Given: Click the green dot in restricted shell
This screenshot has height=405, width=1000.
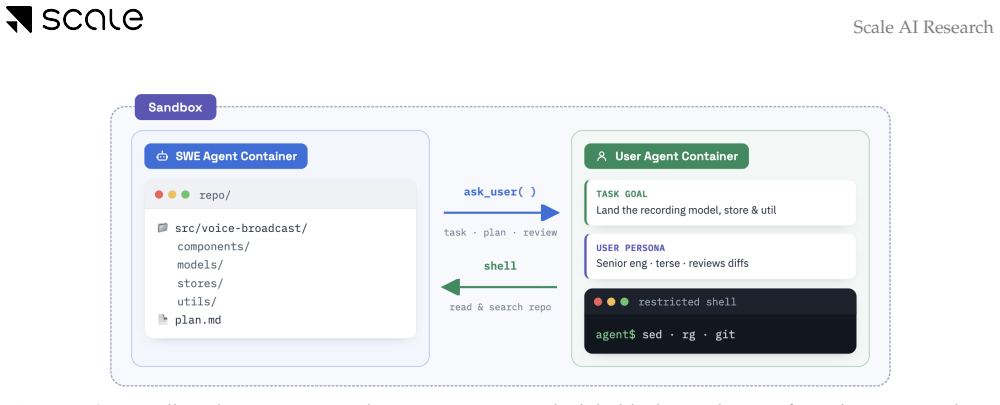Looking at the screenshot, I should click(x=624, y=302).
